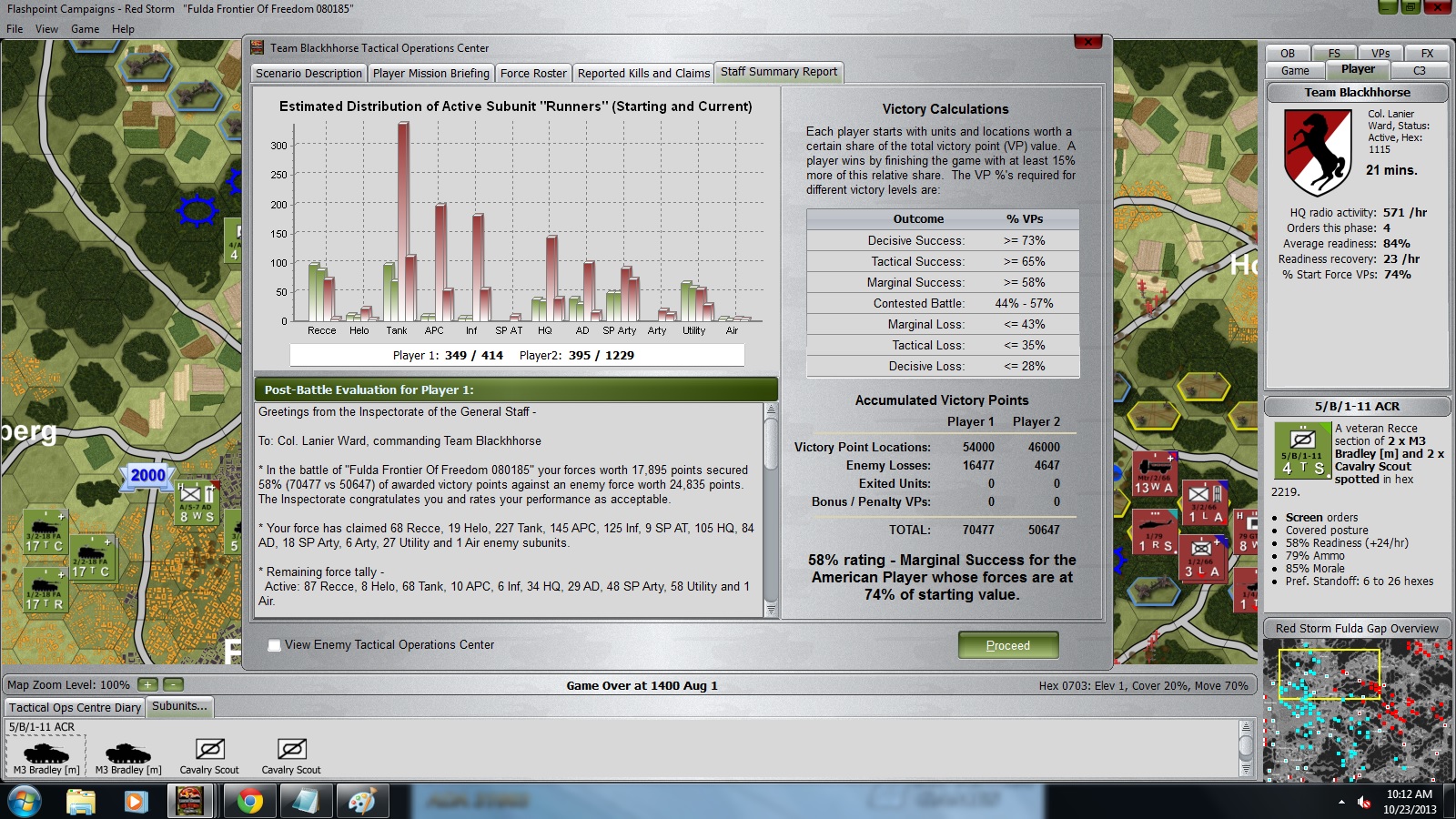Open the File menu

pos(15,29)
